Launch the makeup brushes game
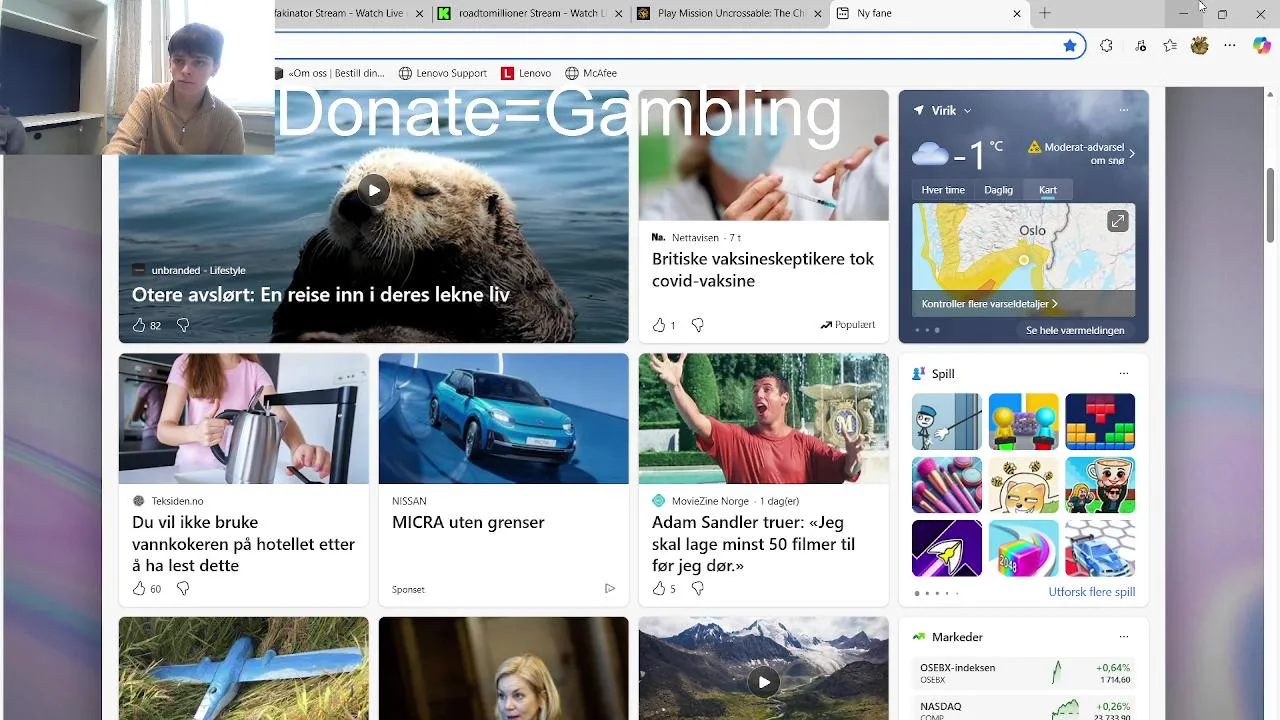The width and height of the screenshot is (1280, 720). 947,485
